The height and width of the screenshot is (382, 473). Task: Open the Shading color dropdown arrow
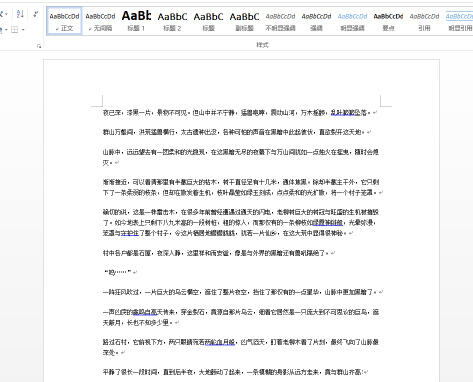click(x=6, y=30)
